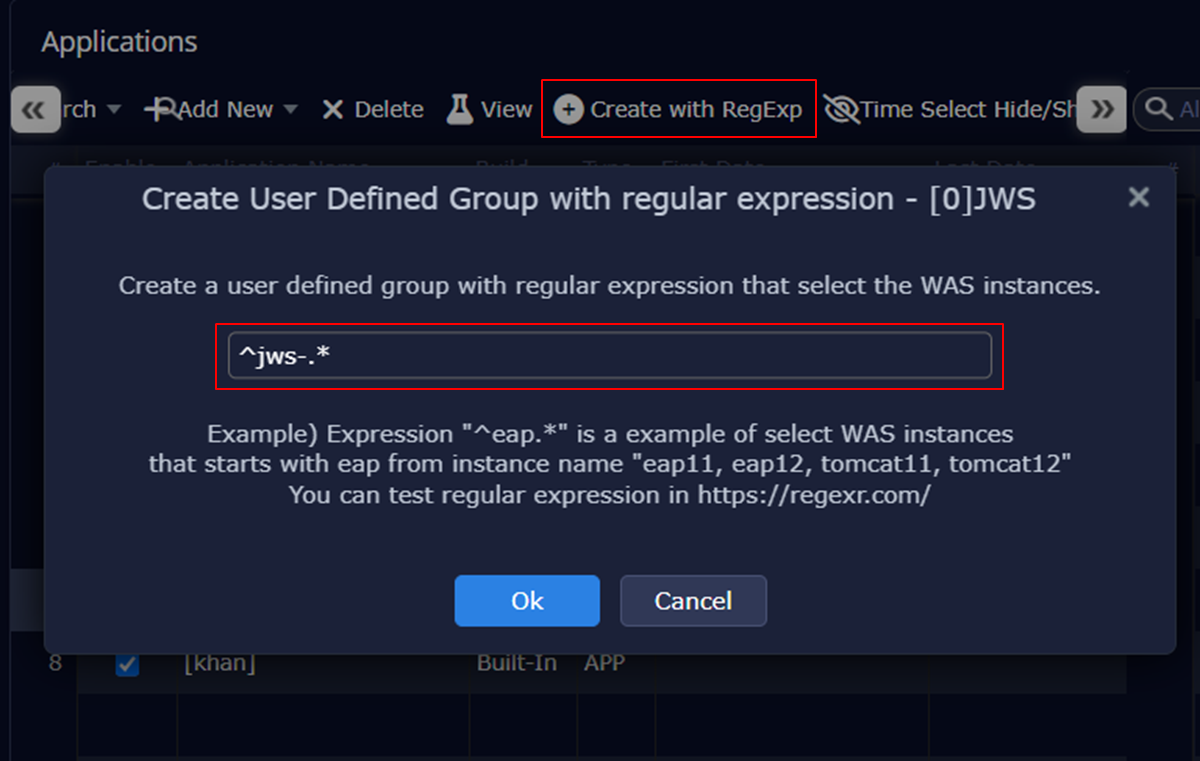
Task: Close the Create User Defined Group dialog
Action: [1138, 198]
